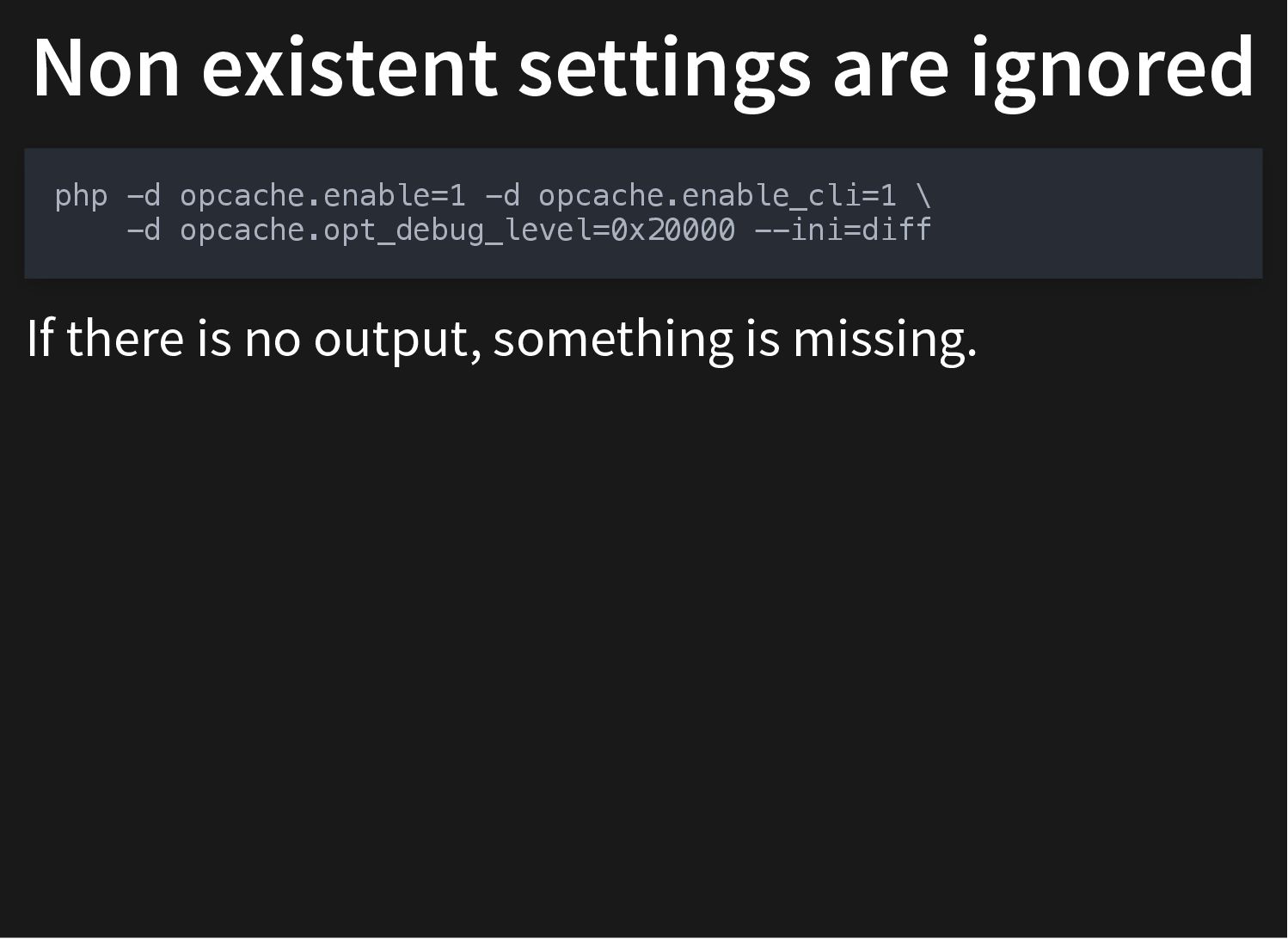Click empty area of the code block
Screen dimensions: 1288x939
(x=1101, y=213)
